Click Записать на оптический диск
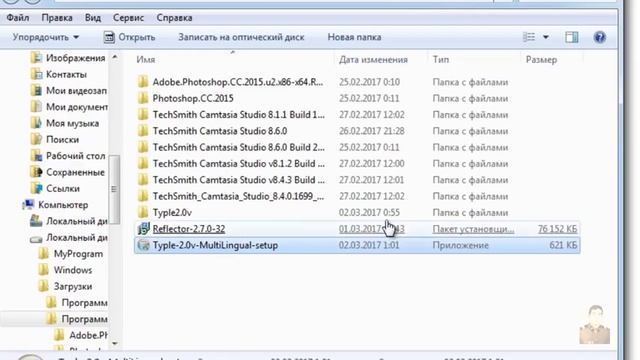This screenshot has width=640, height=360. point(241,37)
